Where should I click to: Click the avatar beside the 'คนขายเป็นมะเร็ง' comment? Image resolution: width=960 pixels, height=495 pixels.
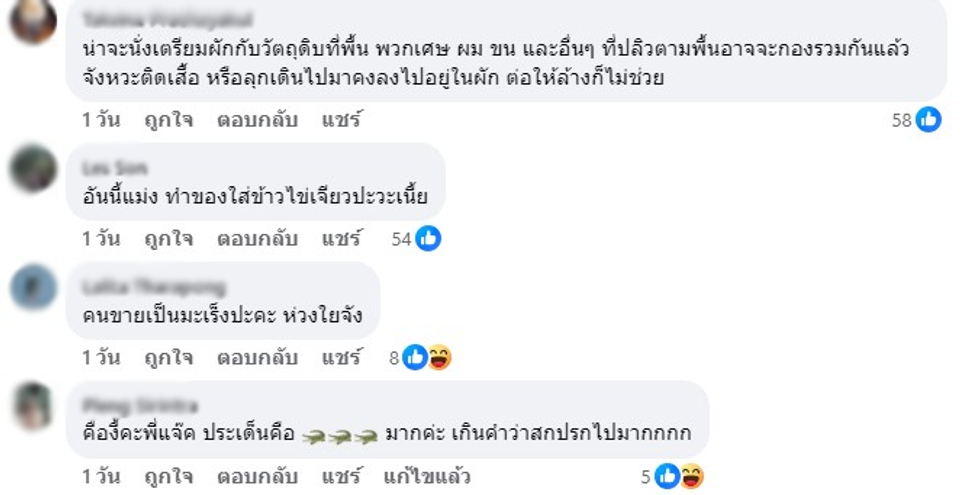[32, 288]
